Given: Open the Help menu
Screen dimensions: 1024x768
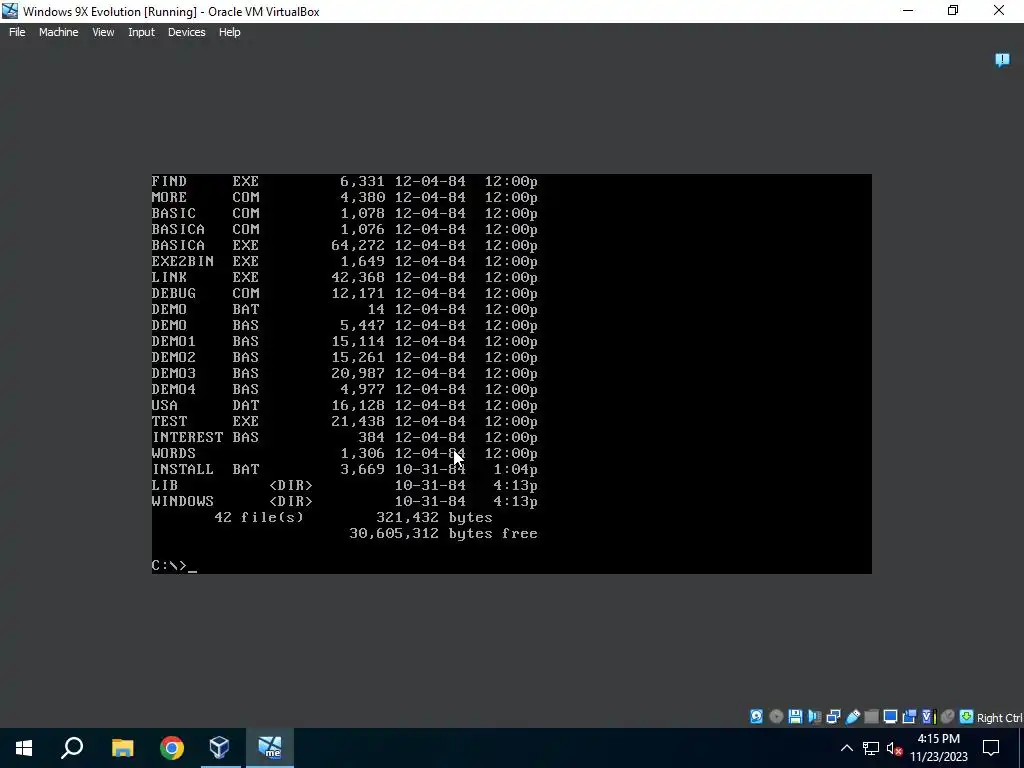Looking at the screenshot, I should 229,32.
